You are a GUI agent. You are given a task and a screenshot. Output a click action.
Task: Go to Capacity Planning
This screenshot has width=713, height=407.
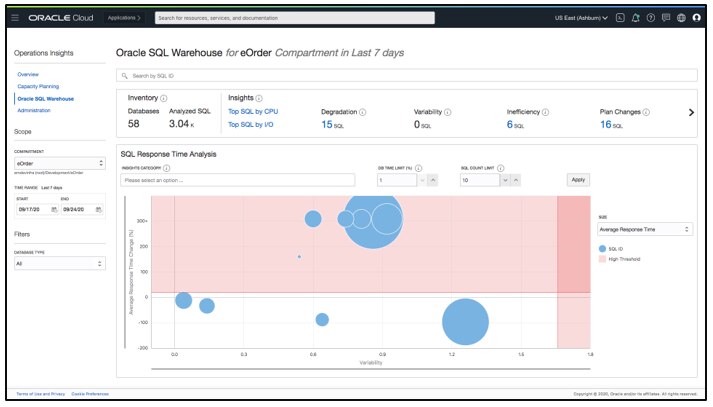(x=38, y=86)
